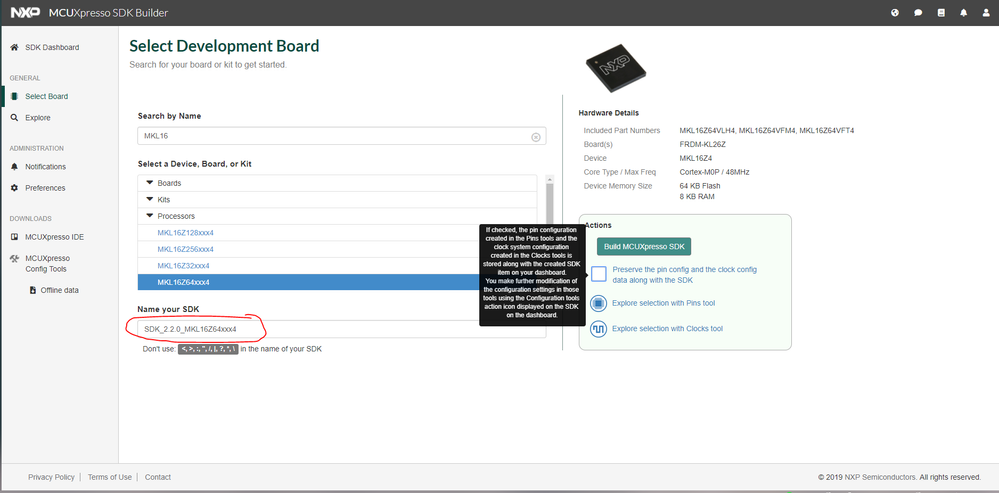Viewport: 999px width, 493px height.
Task: Collapse the Kits section
Action: [150, 199]
